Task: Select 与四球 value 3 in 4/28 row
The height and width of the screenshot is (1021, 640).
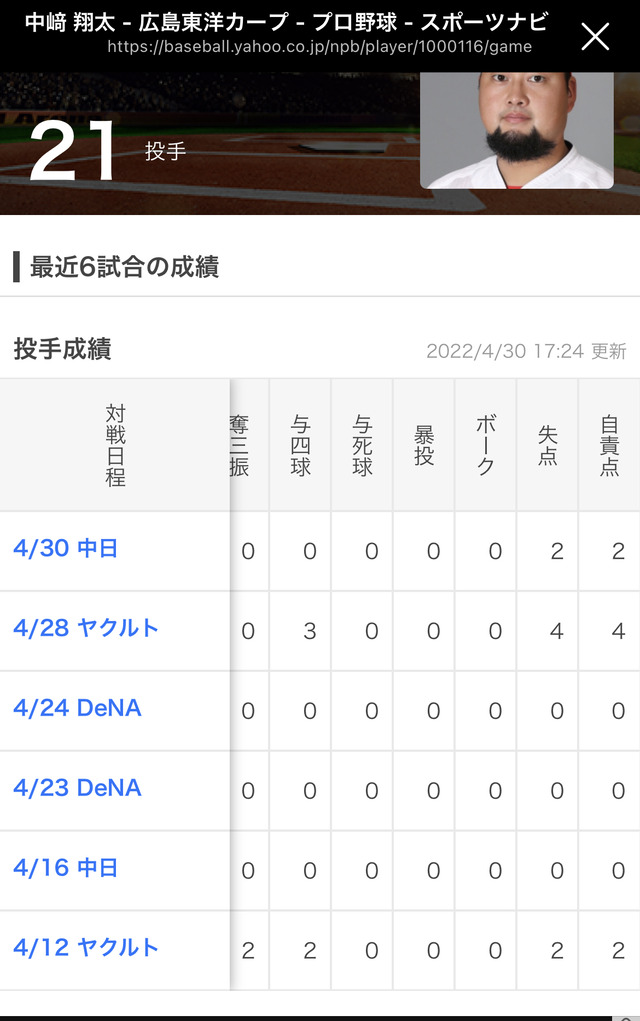Action: 309,631
